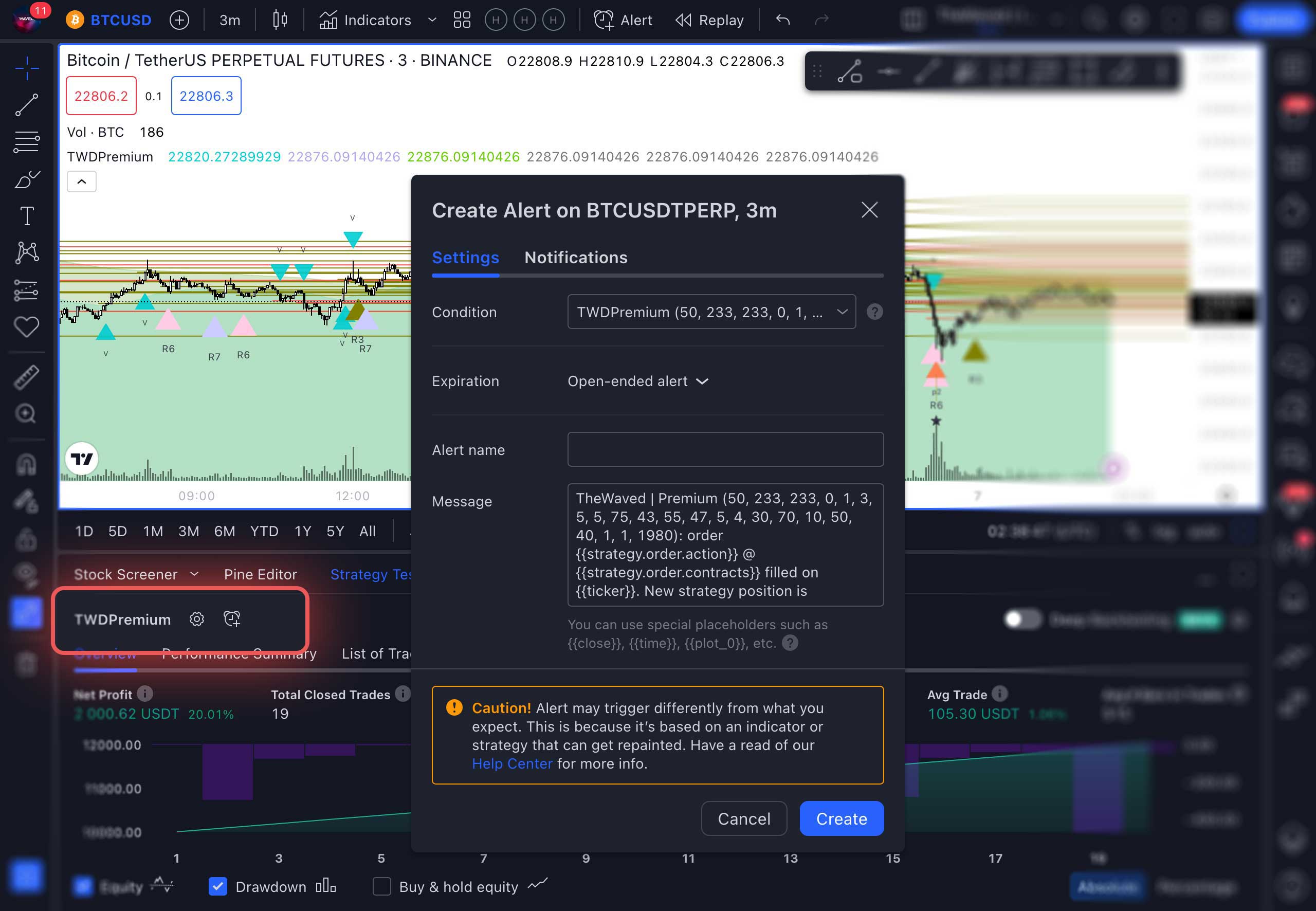The height and width of the screenshot is (911, 1316).
Task: Select the brush drawing tool
Action: (x=27, y=180)
